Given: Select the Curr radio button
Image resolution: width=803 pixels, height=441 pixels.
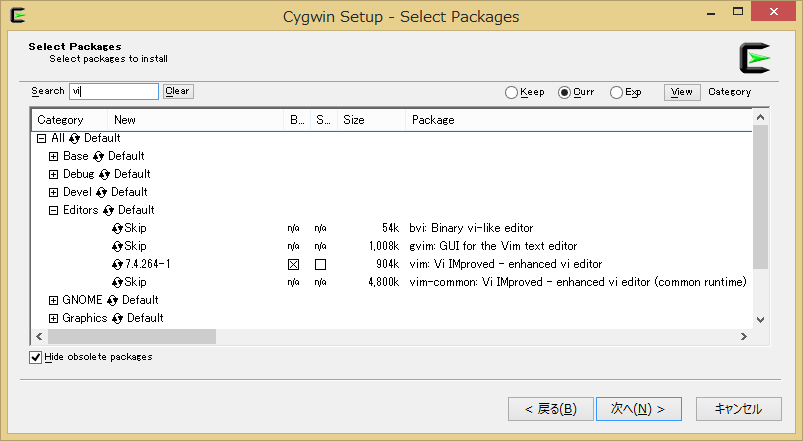Looking at the screenshot, I should click(x=564, y=92).
